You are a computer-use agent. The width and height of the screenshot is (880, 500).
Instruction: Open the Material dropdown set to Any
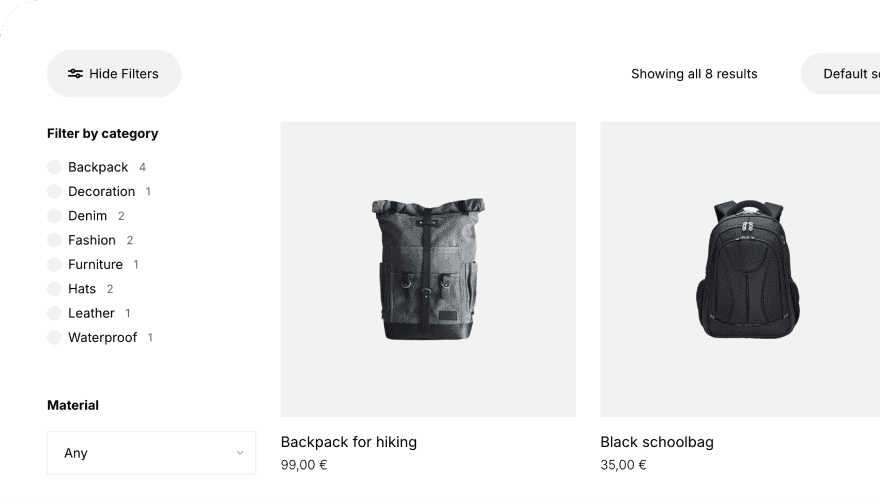point(151,453)
